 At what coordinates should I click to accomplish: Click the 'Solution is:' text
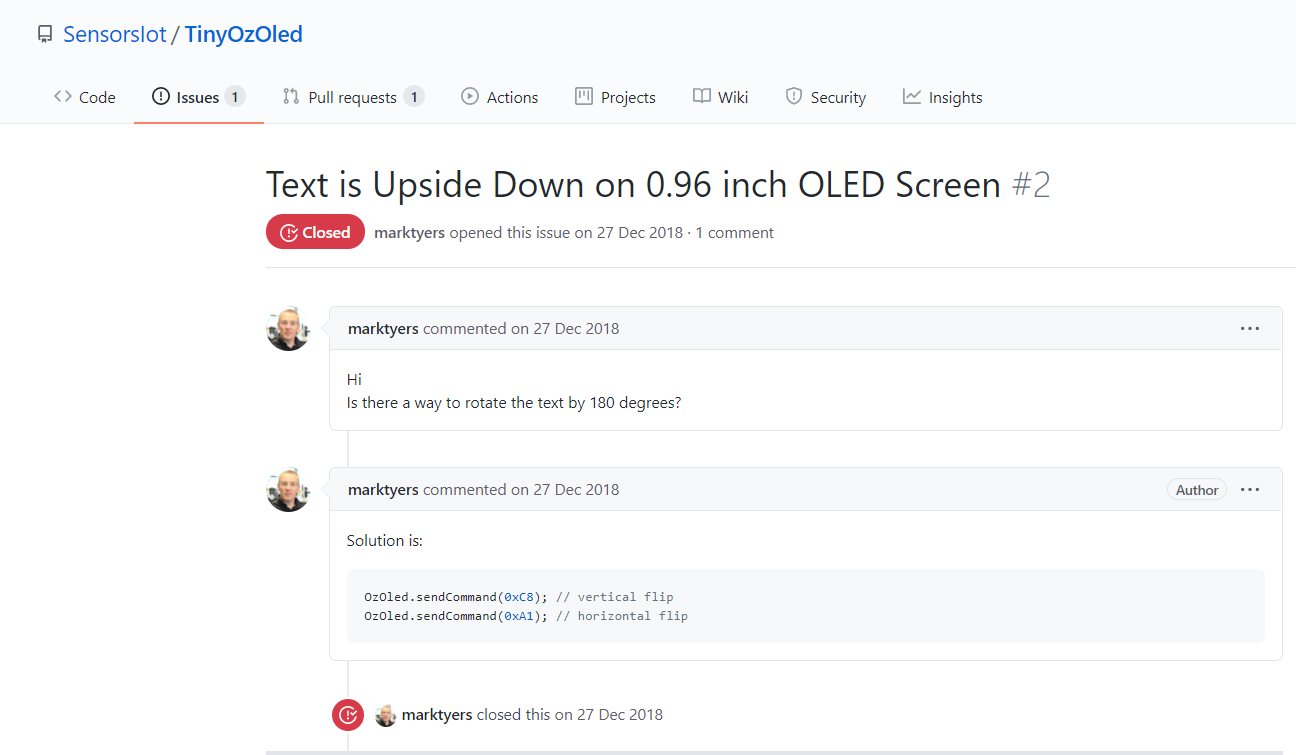385,541
